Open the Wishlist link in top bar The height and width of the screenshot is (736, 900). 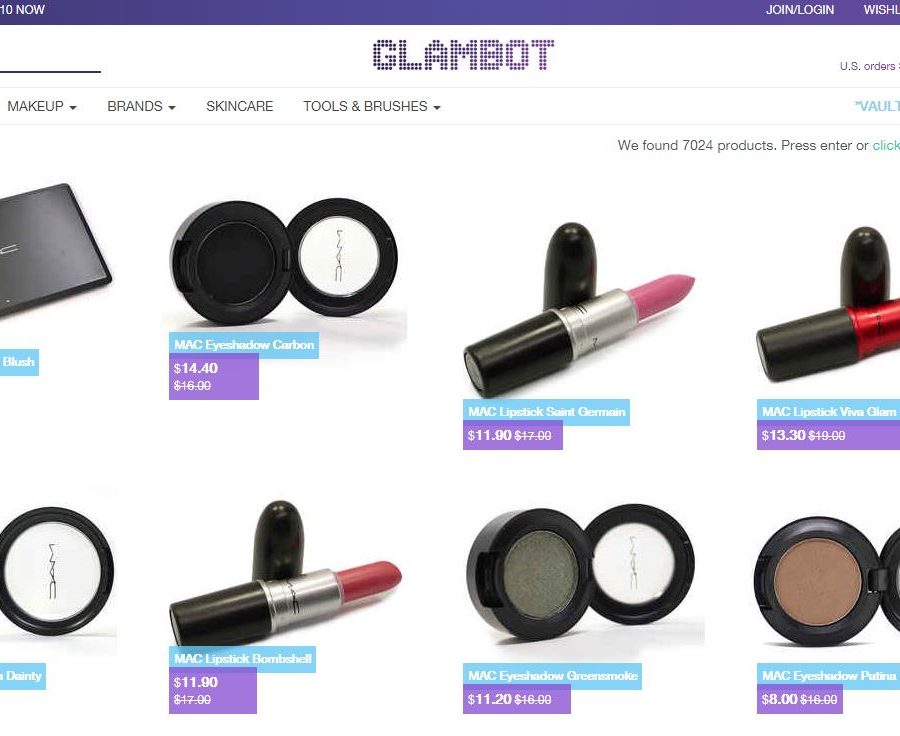(882, 10)
